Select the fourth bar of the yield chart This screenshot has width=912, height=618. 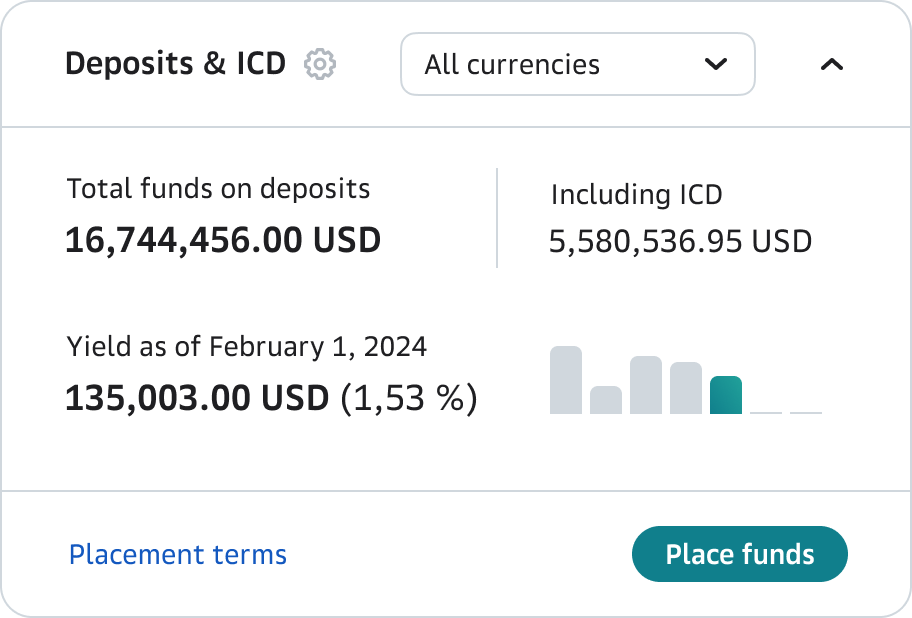[686, 388]
